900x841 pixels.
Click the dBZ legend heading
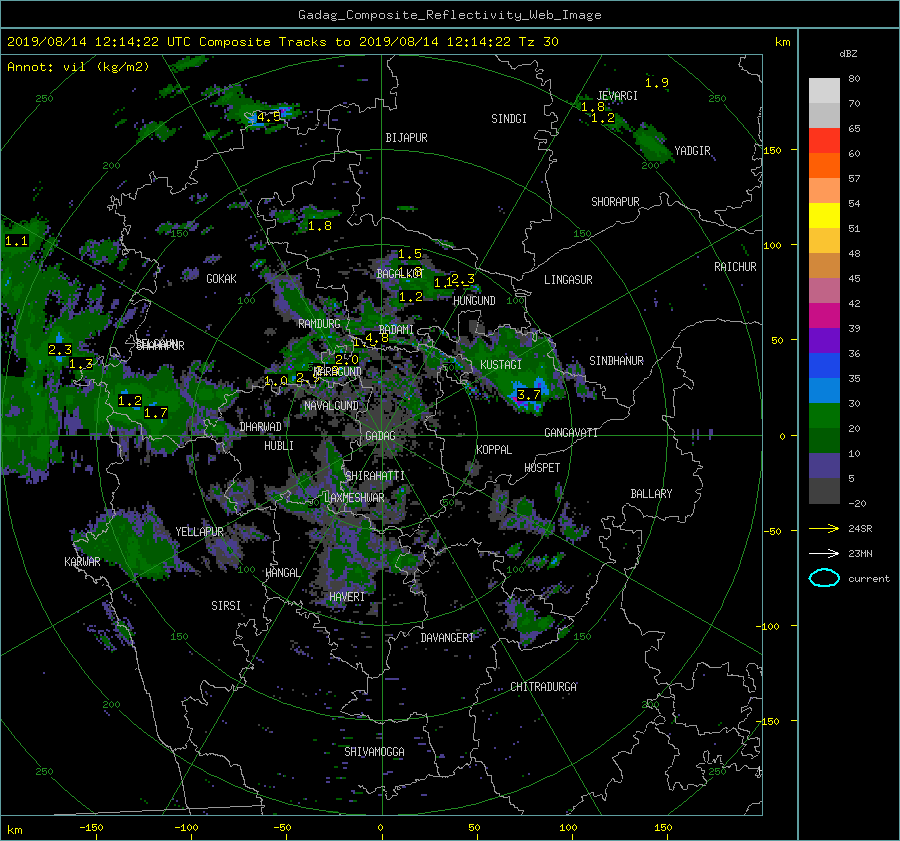coord(848,53)
